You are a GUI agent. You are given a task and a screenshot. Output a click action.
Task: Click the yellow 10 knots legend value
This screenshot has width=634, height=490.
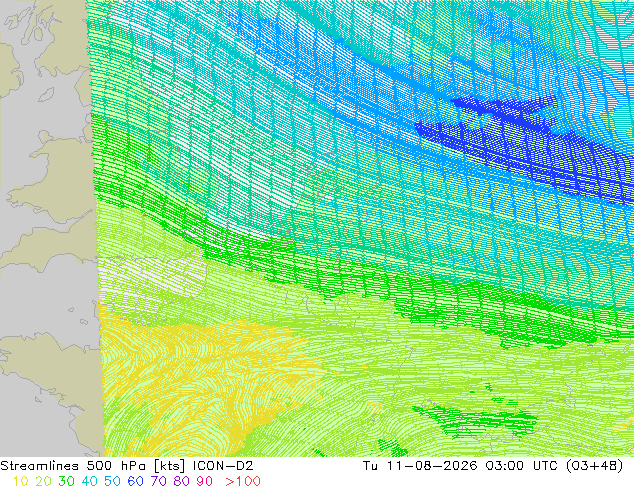(x=20, y=481)
